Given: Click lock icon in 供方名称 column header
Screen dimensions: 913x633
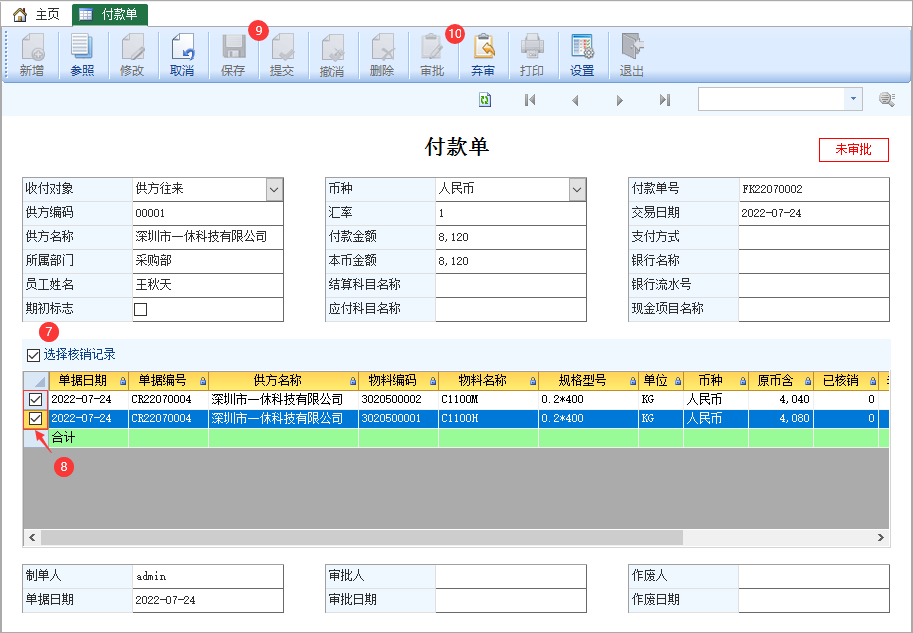Looking at the screenshot, I should pyautogui.click(x=353, y=381).
